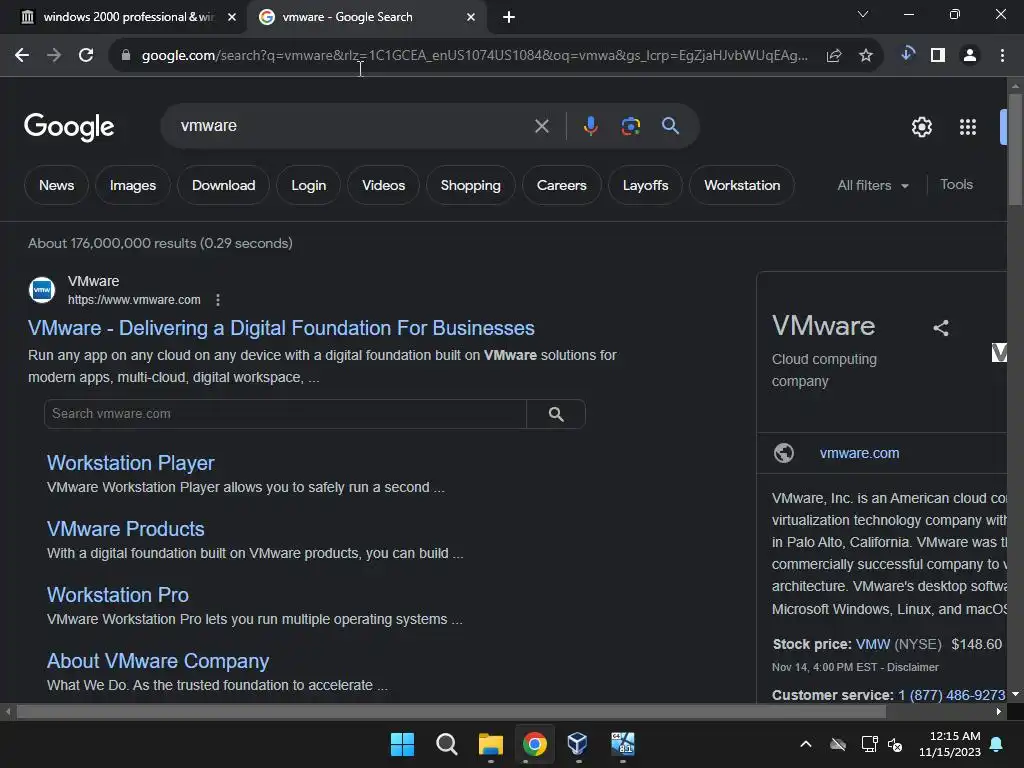Go to the Google logo homepage
Image resolution: width=1024 pixels, height=768 pixels.
69,127
